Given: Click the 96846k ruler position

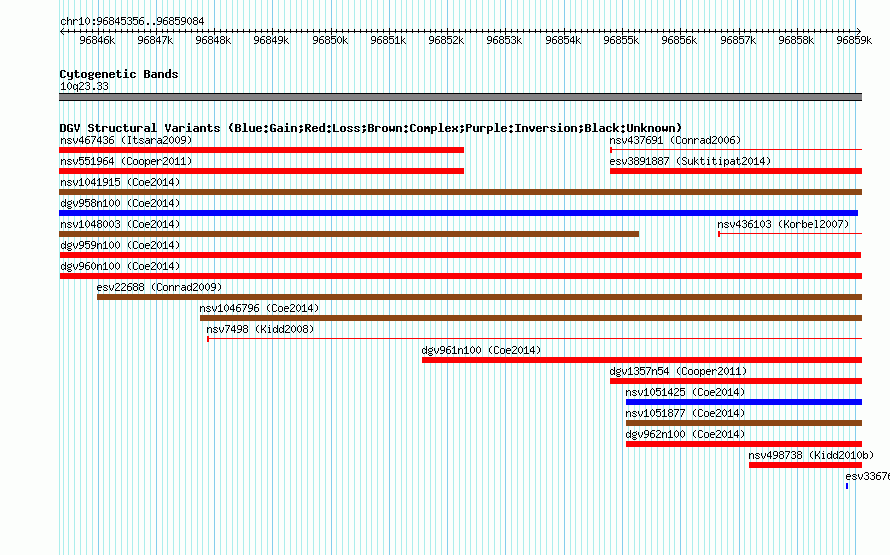Looking at the screenshot, I should tap(97, 40).
